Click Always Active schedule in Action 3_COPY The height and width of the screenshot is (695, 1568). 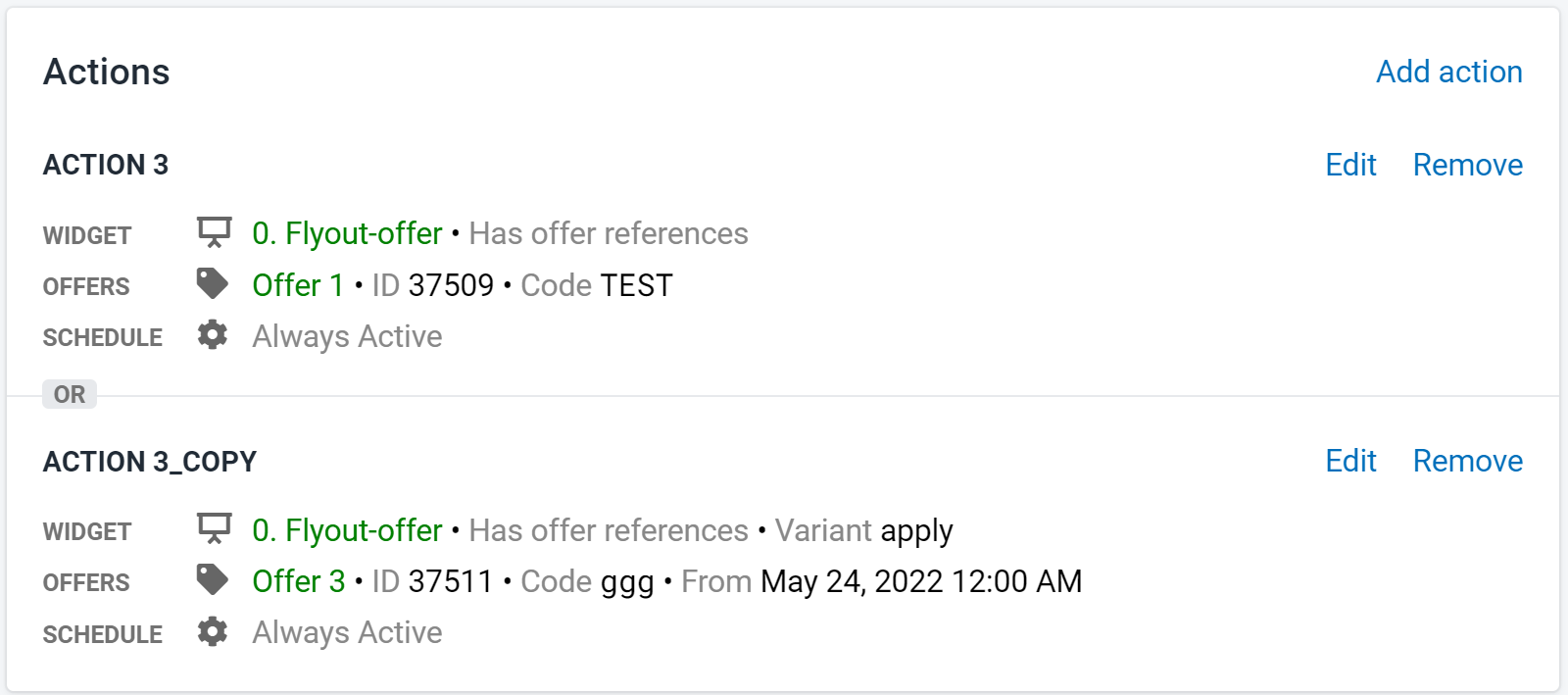pyautogui.click(x=347, y=633)
